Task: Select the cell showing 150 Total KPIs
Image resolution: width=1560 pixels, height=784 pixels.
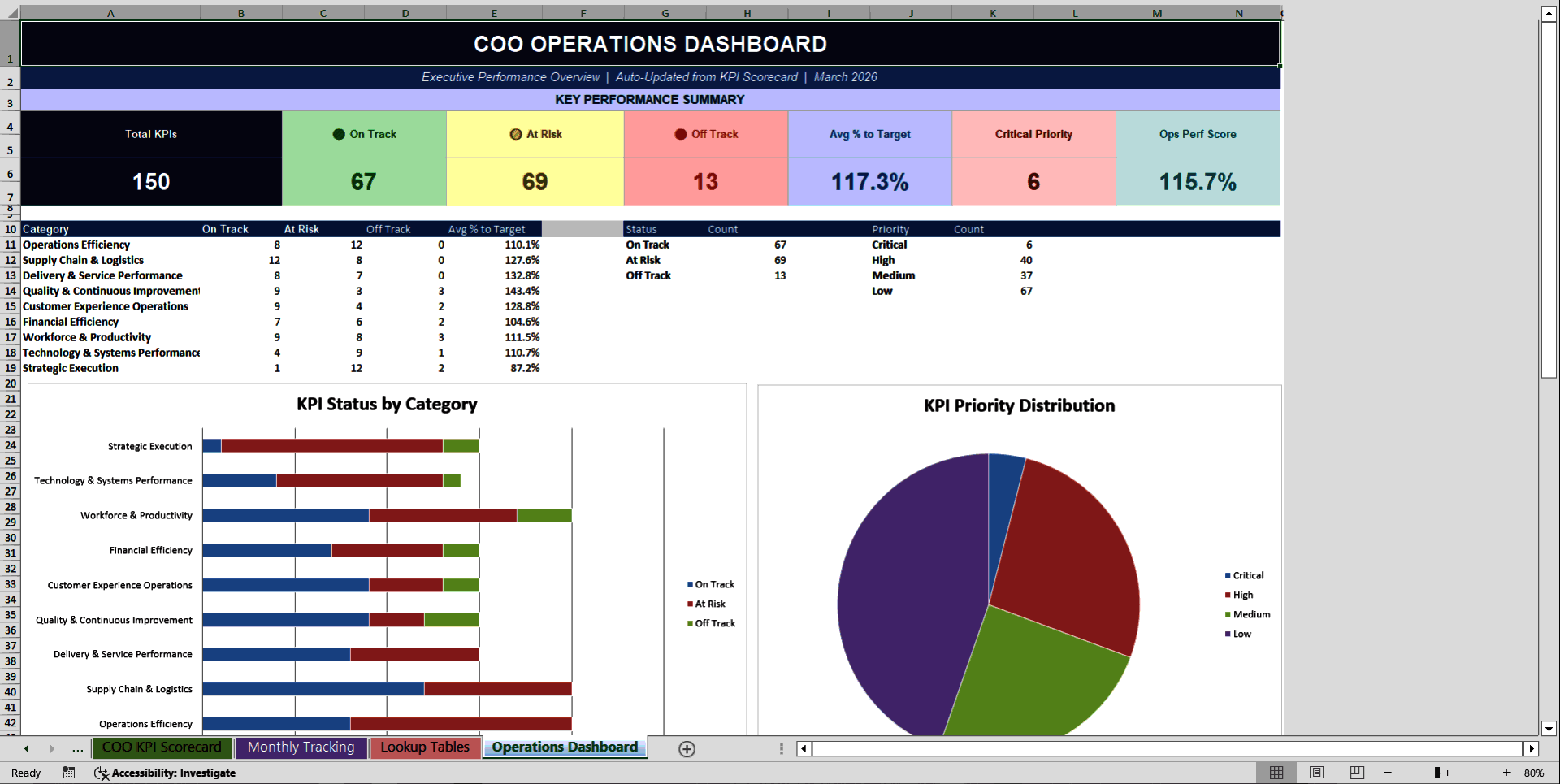Action: point(151,181)
